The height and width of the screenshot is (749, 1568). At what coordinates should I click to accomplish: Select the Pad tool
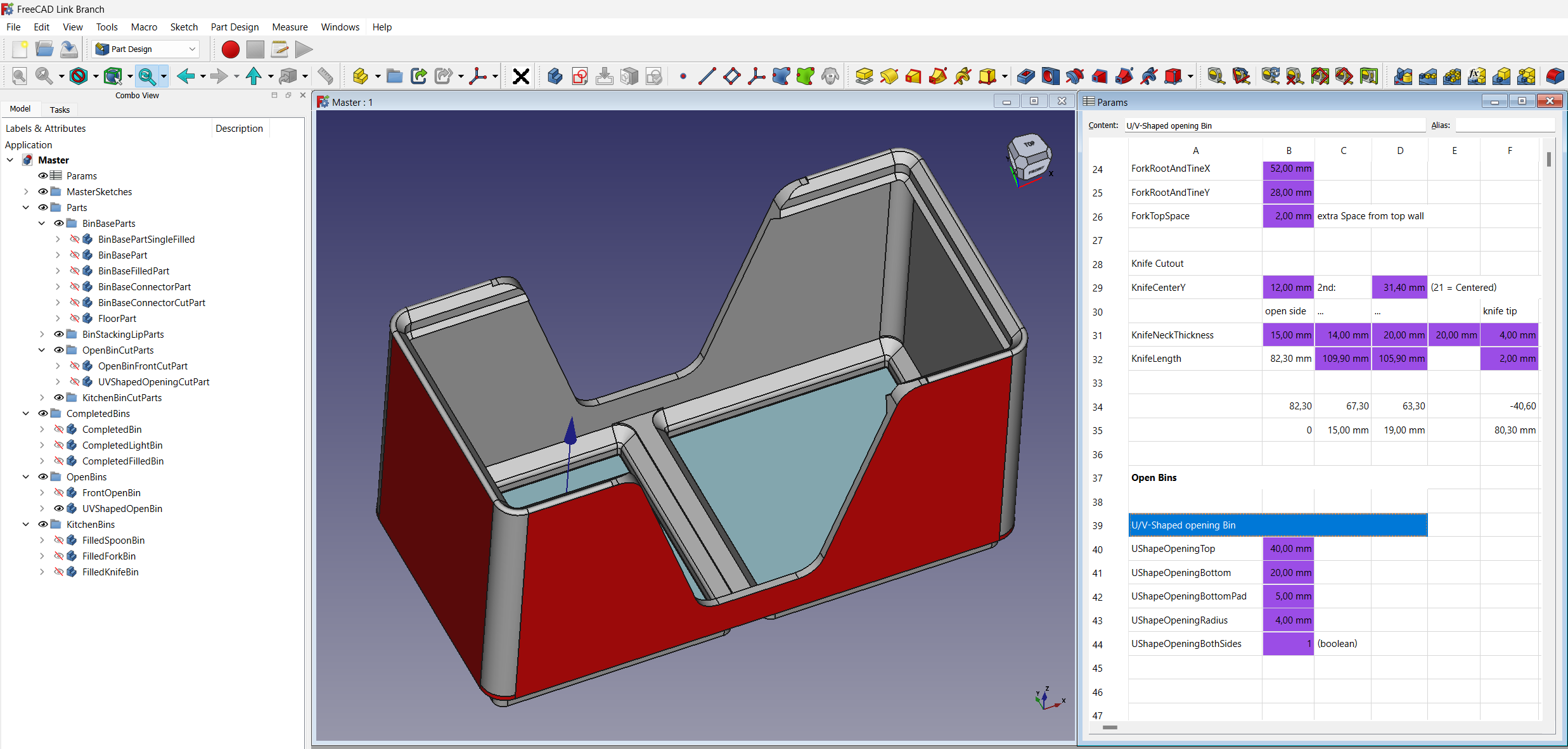(x=864, y=76)
